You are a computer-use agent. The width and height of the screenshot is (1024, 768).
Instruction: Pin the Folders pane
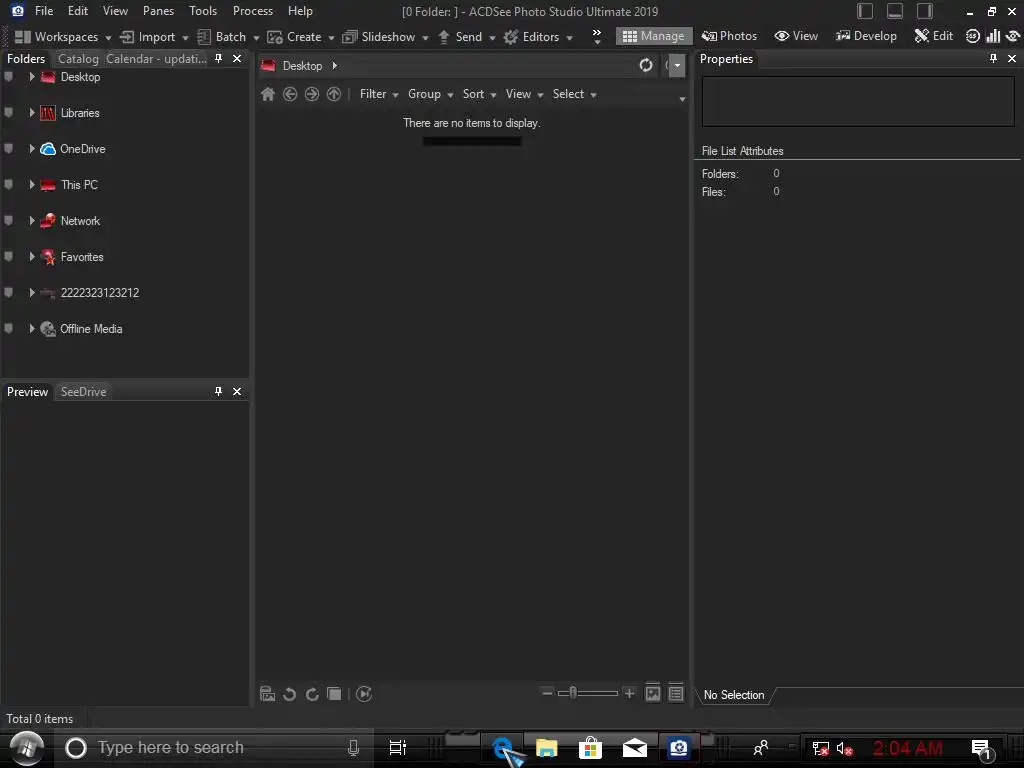(219, 59)
